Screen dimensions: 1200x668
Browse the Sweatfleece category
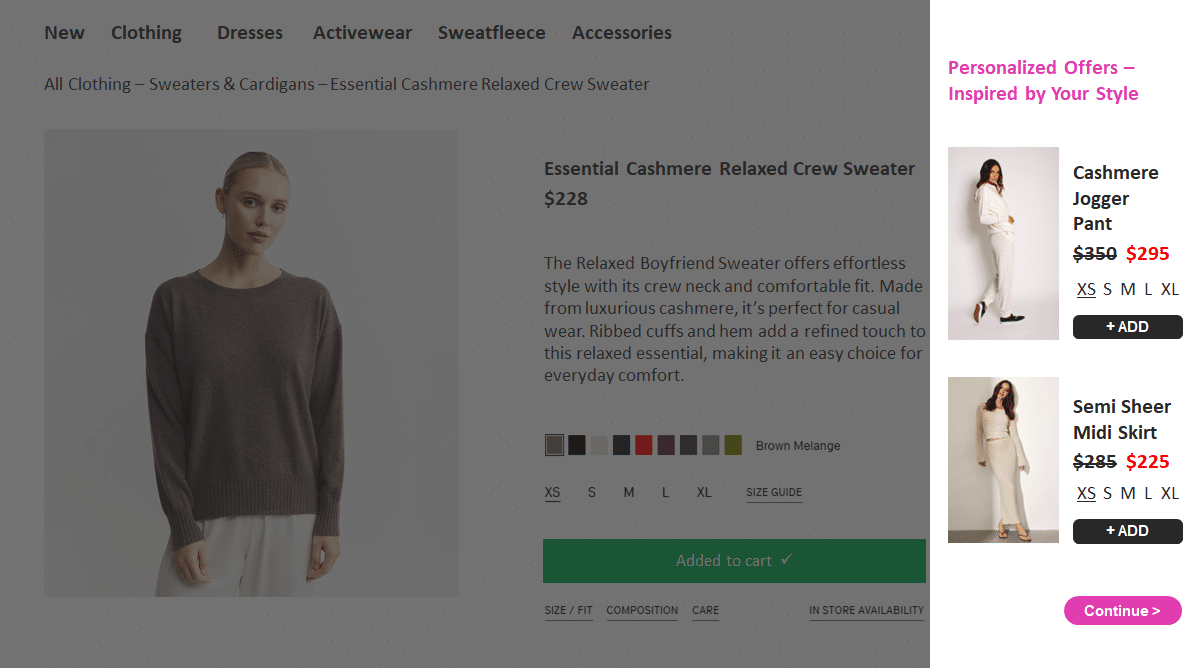491,32
